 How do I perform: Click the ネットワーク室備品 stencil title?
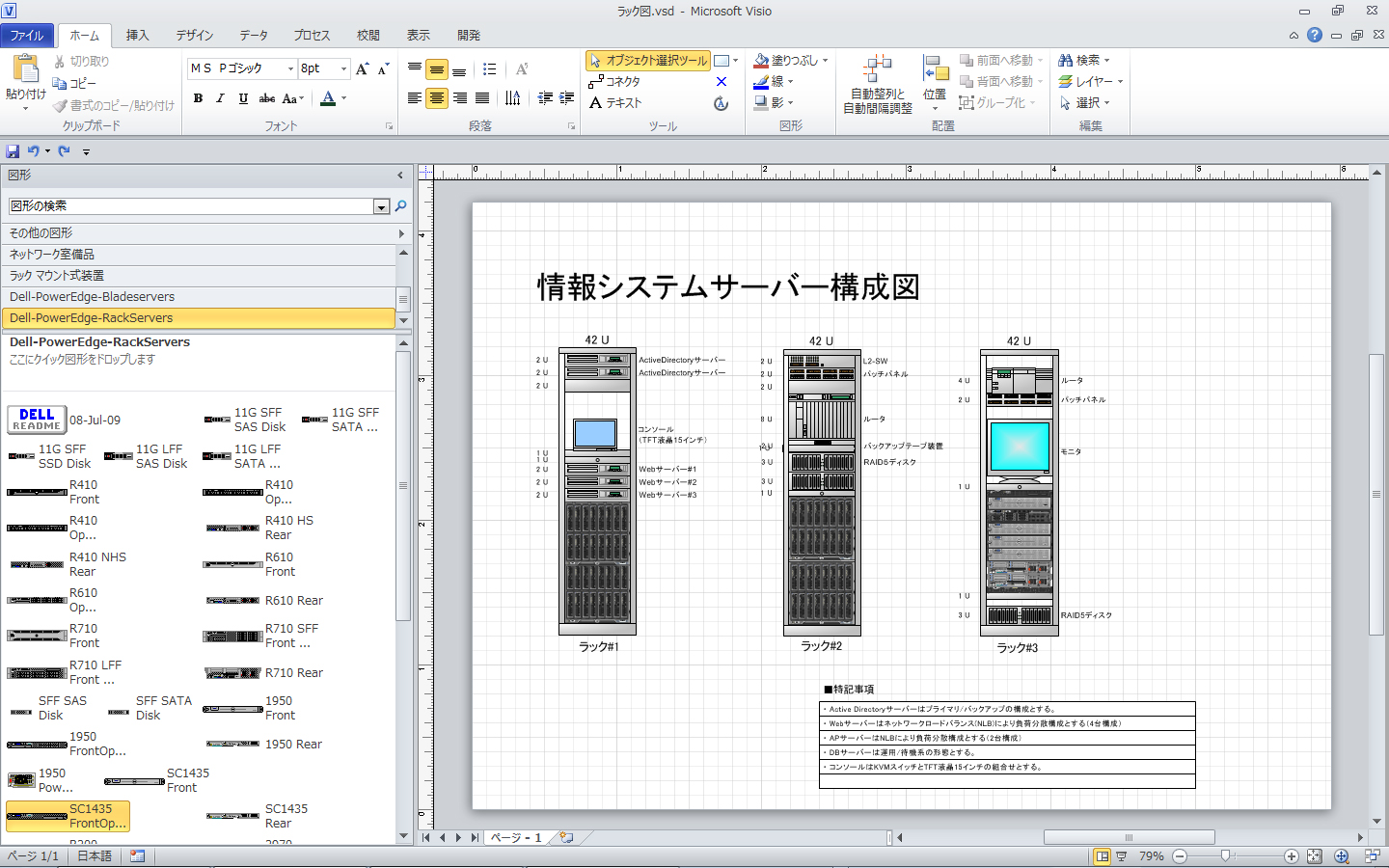(52, 255)
